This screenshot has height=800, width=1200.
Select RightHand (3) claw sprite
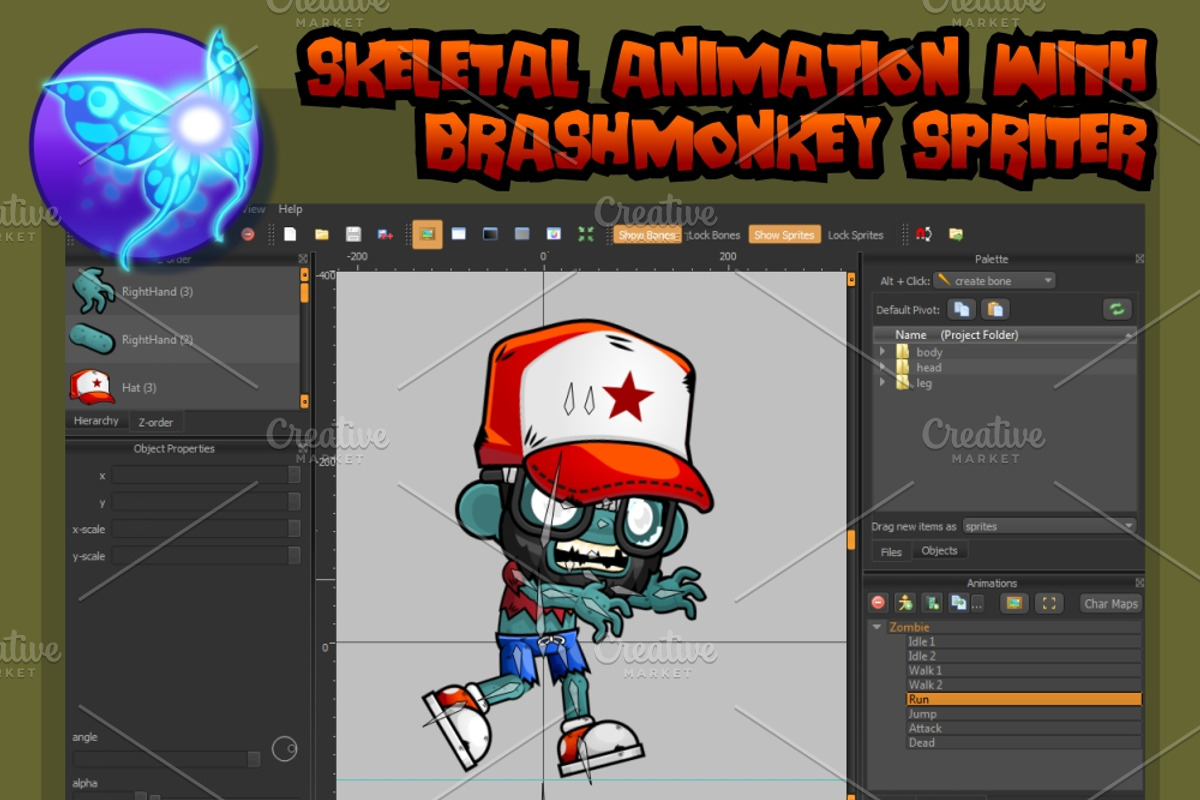(x=183, y=292)
